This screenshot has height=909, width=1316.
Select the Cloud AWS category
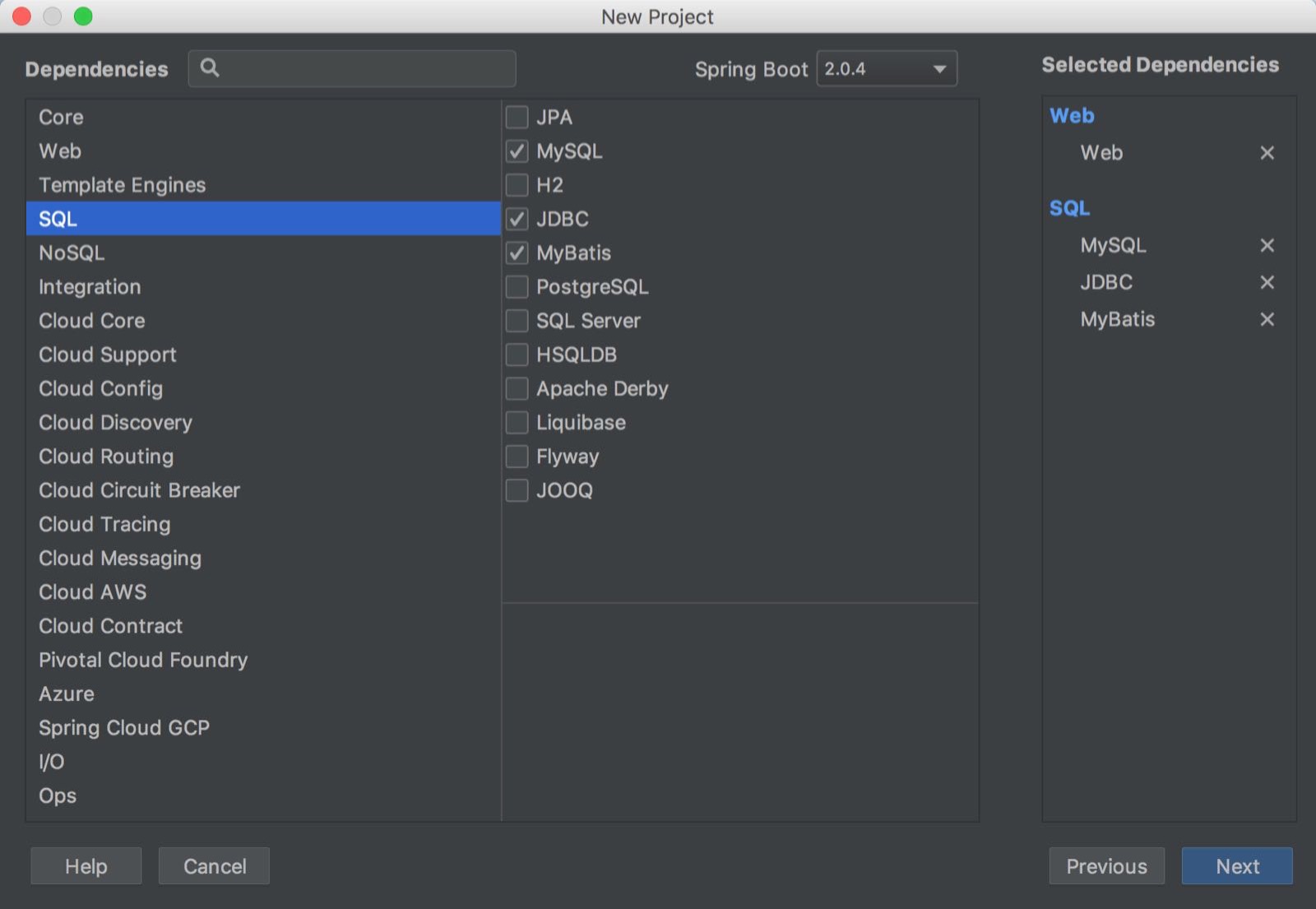click(263, 591)
